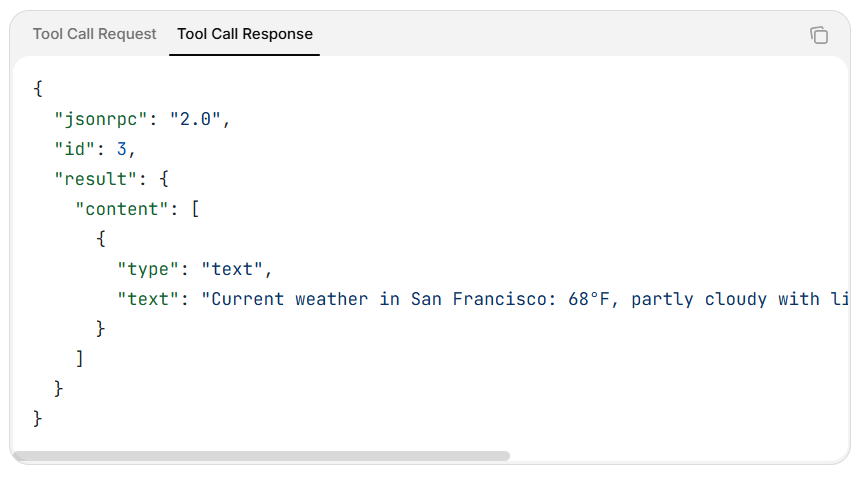Switch to the Tool Call Request tab
861x478 pixels.
click(x=95, y=34)
